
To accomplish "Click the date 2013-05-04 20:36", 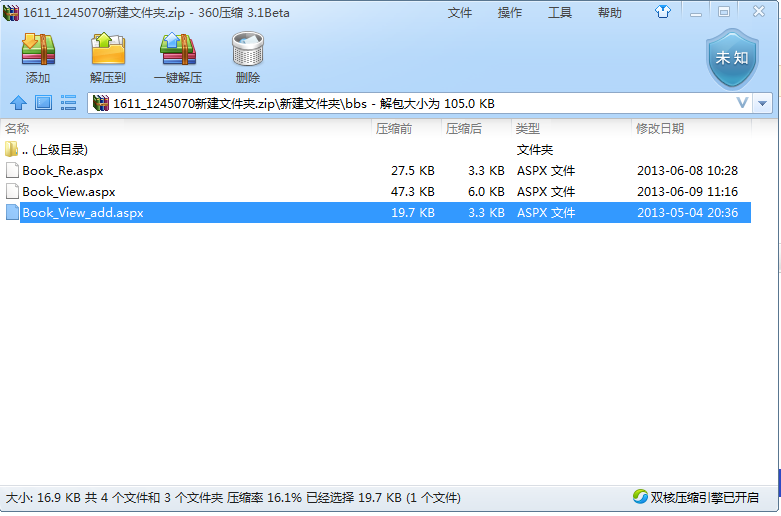I will (x=687, y=212).
